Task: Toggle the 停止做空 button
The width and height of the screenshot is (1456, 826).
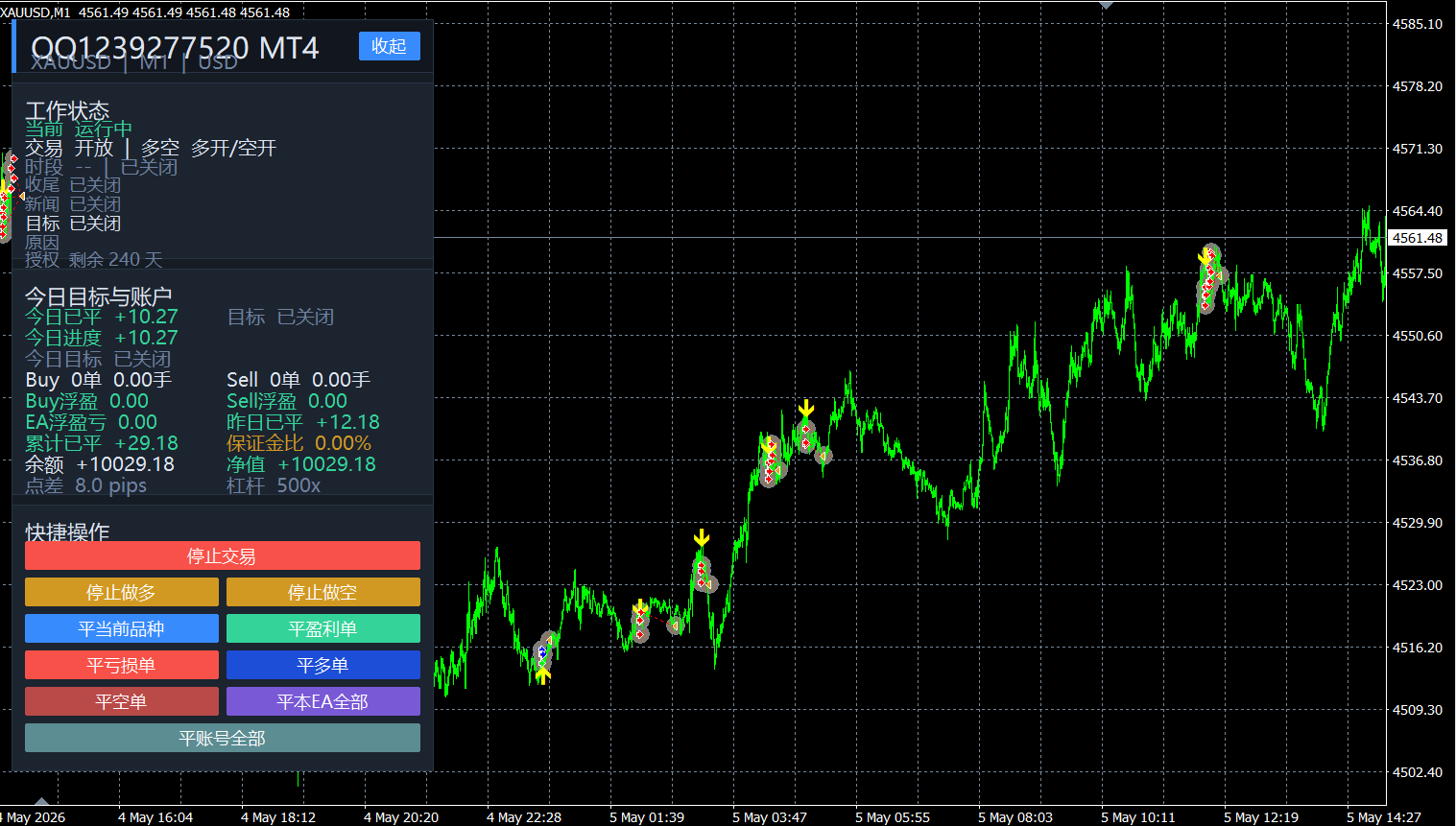Action: click(x=323, y=593)
